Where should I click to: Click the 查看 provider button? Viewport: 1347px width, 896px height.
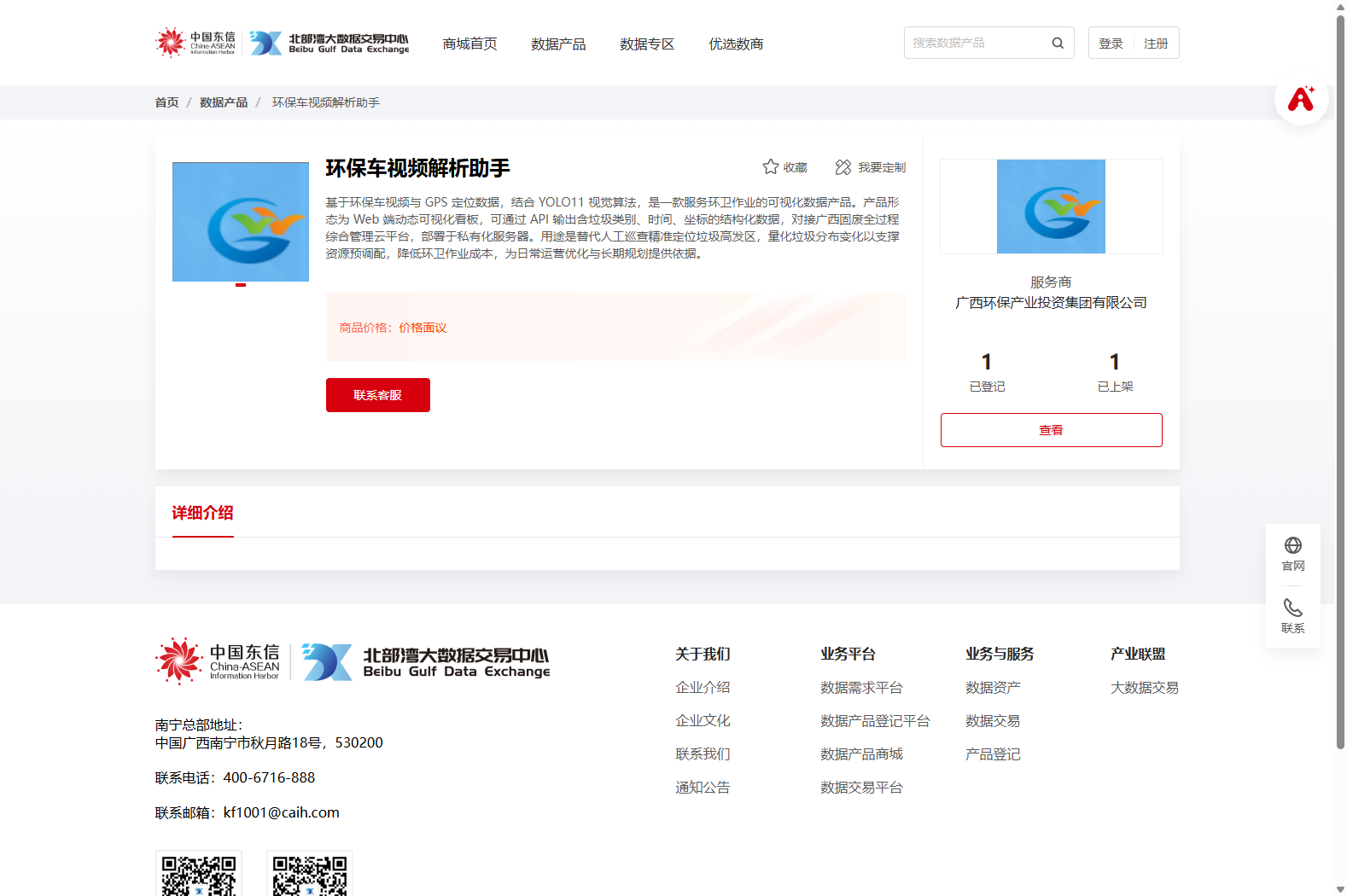[x=1052, y=430]
